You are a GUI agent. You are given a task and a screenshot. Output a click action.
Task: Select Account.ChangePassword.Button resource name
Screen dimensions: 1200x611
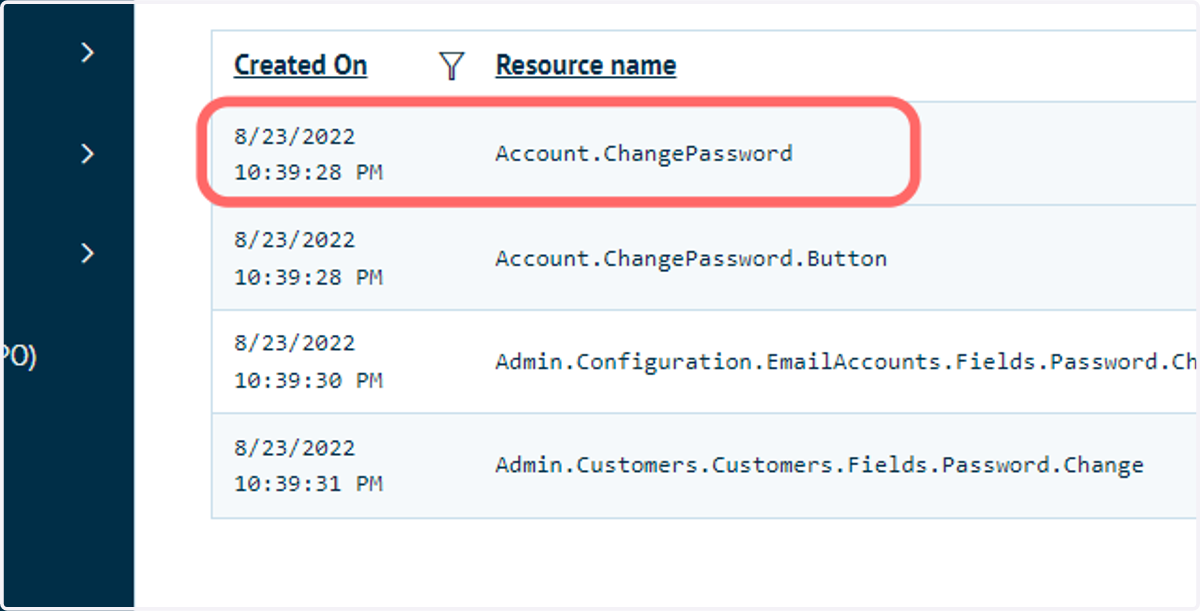(691, 259)
